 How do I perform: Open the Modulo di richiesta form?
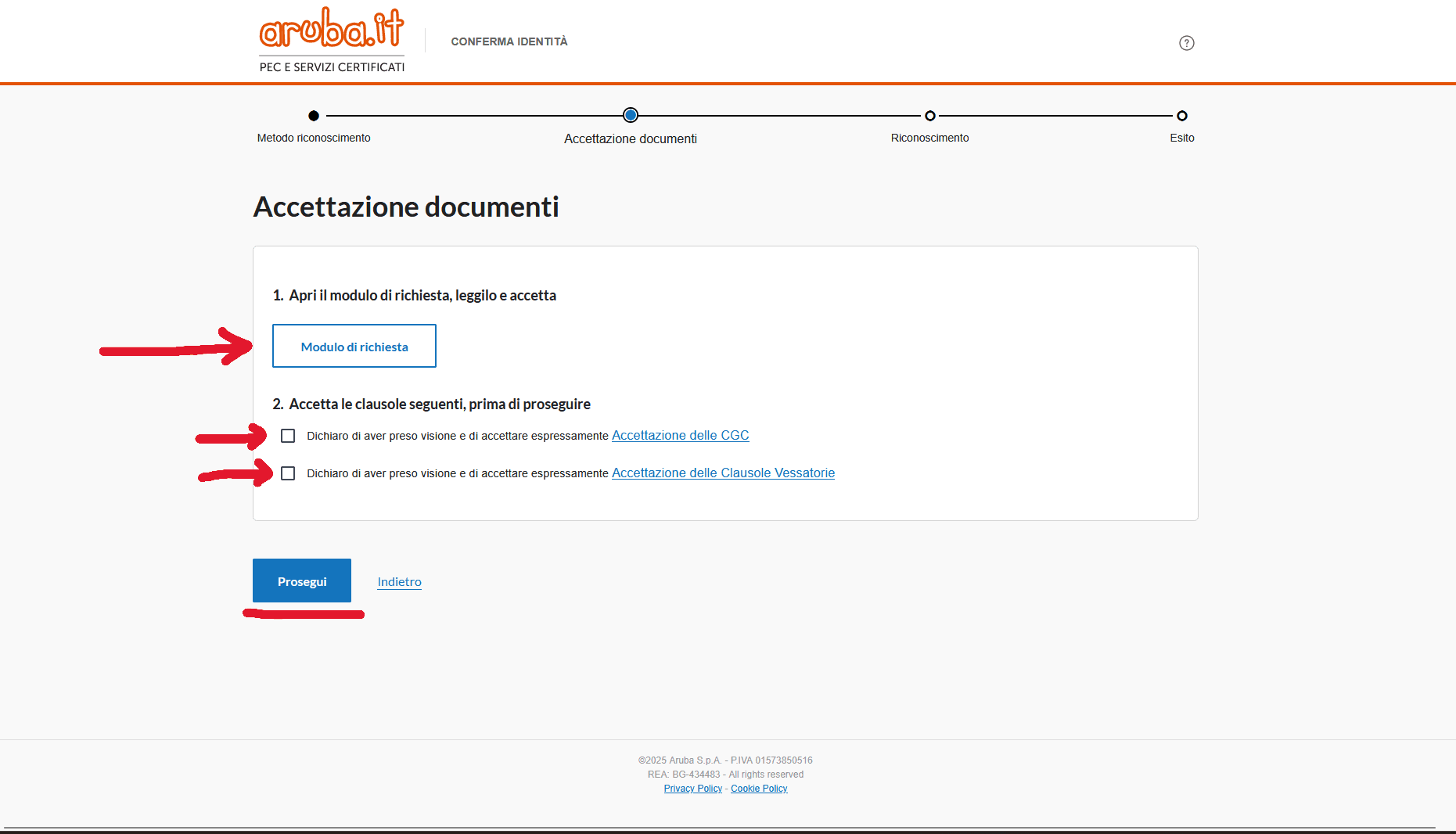click(354, 346)
